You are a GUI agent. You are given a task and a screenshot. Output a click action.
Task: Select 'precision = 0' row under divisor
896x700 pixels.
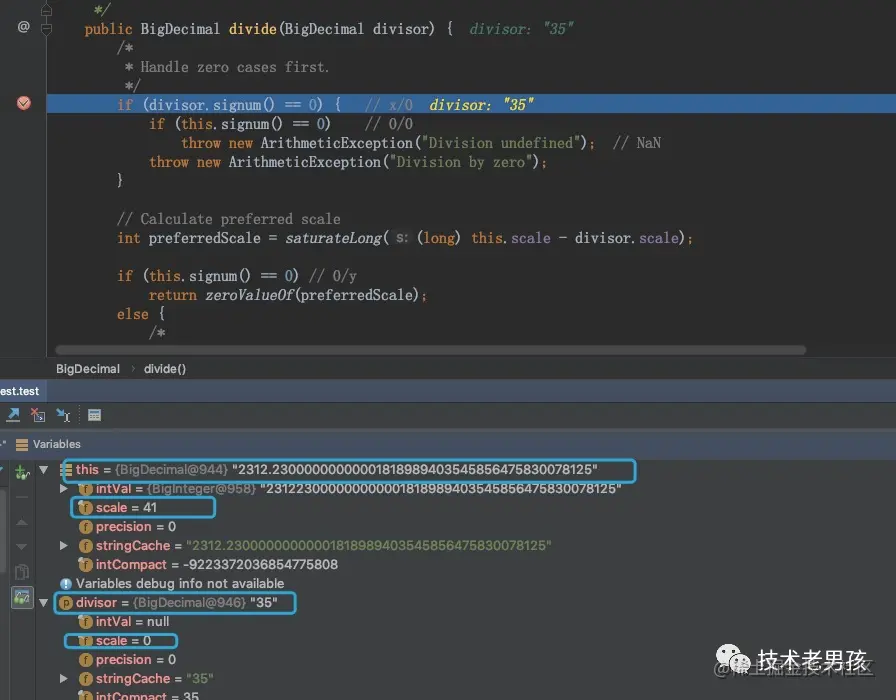point(127,660)
